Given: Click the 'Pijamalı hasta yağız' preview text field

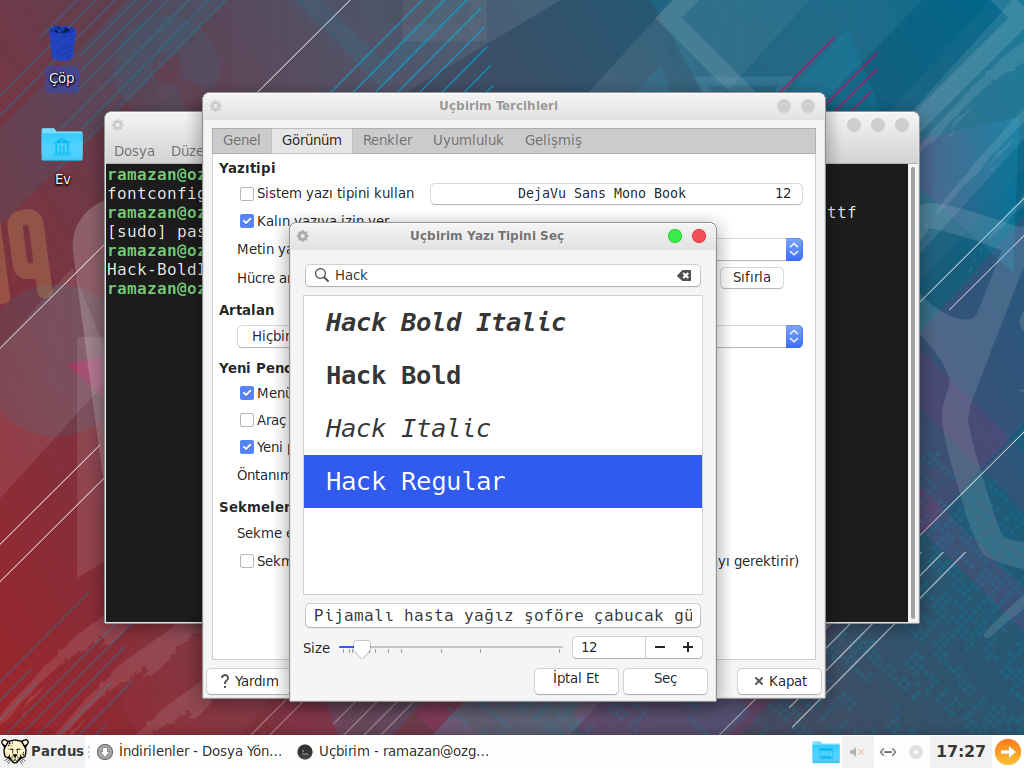Looking at the screenshot, I should (x=503, y=616).
